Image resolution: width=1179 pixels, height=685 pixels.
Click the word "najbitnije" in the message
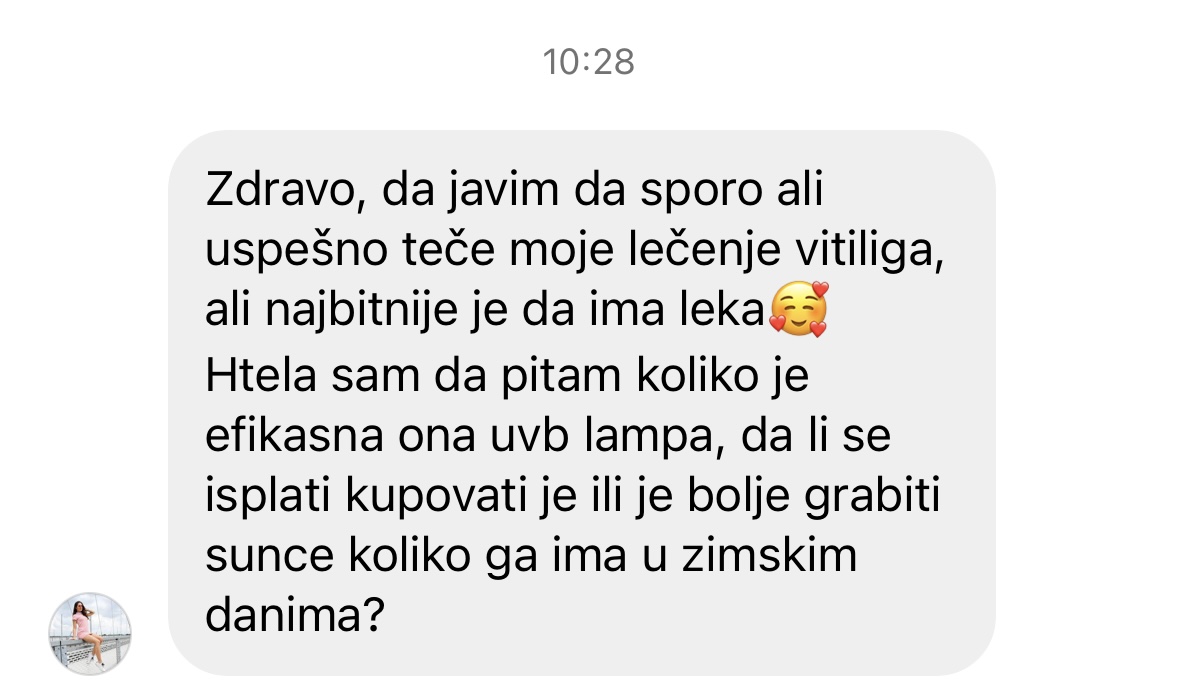coord(361,311)
